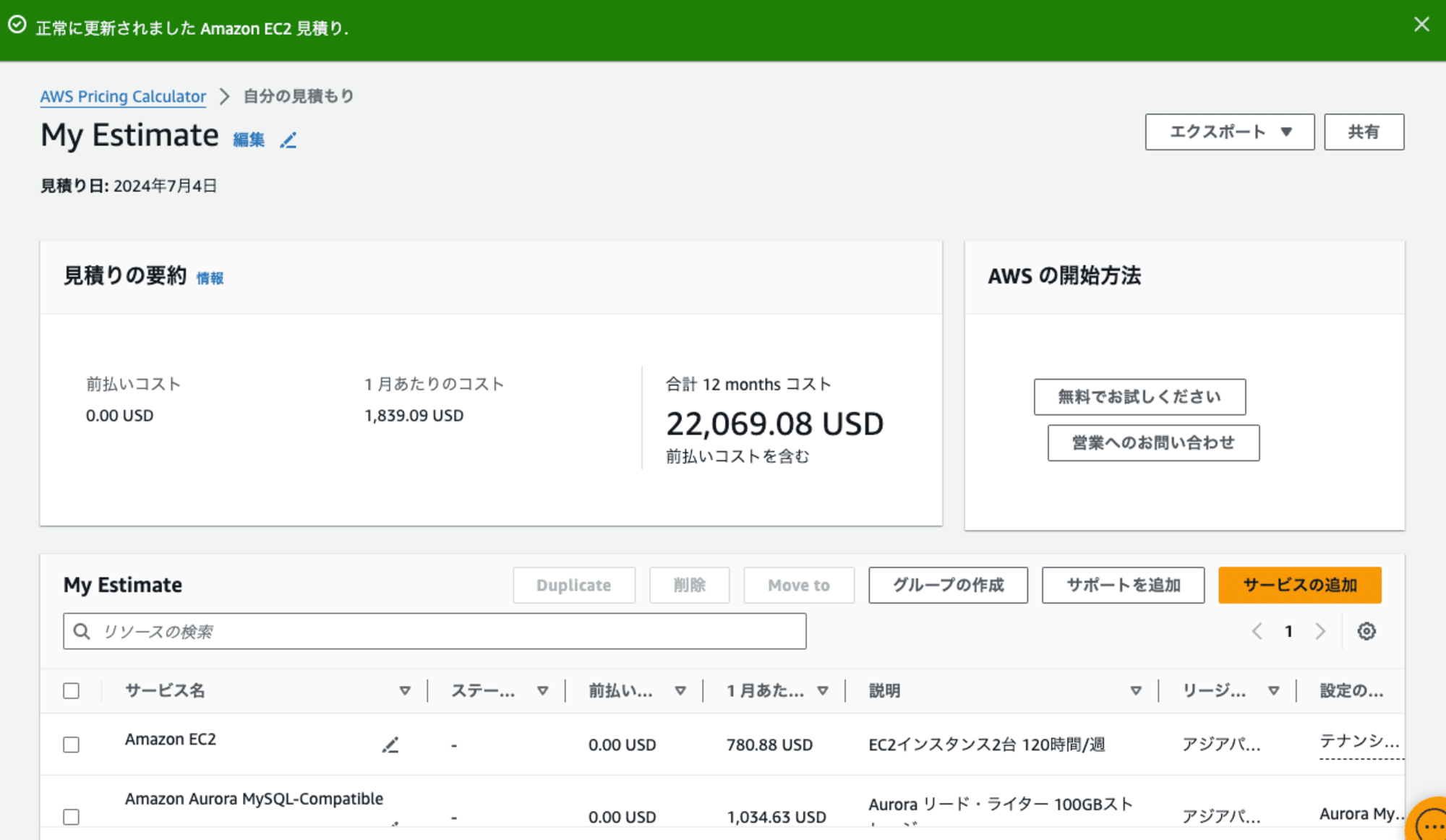The width and height of the screenshot is (1446, 840).
Task: Click Amazon Aurora MySQL-Compatible service name
Action: click(254, 799)
